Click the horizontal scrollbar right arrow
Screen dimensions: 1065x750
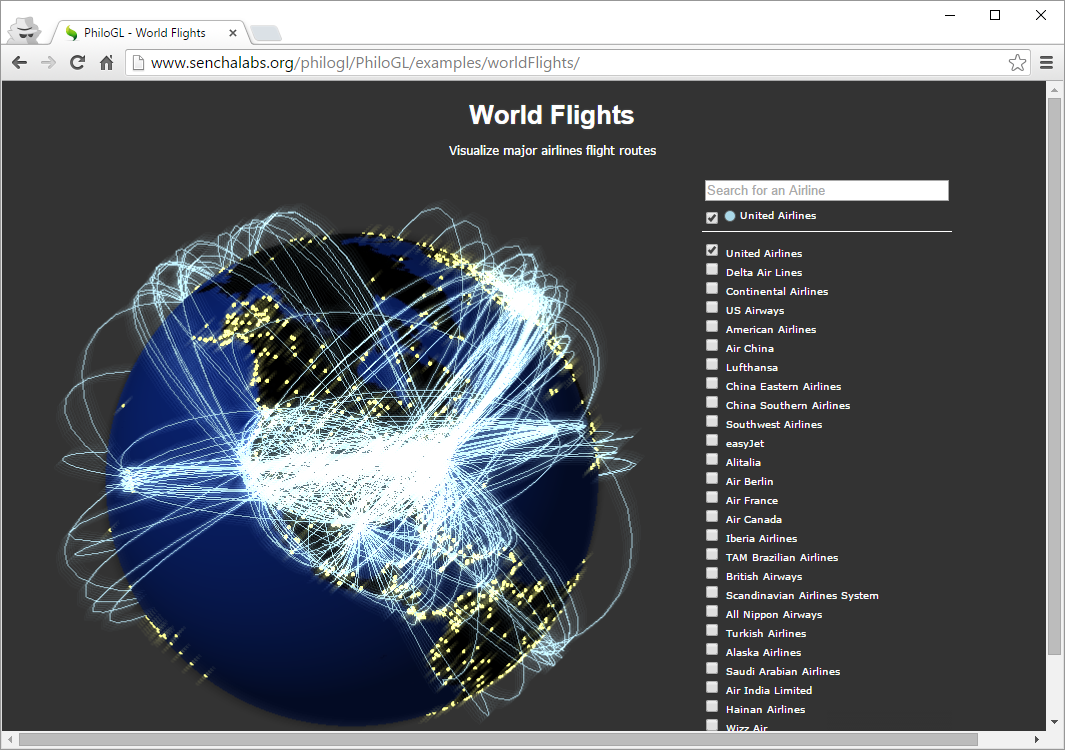[1036, 739]
